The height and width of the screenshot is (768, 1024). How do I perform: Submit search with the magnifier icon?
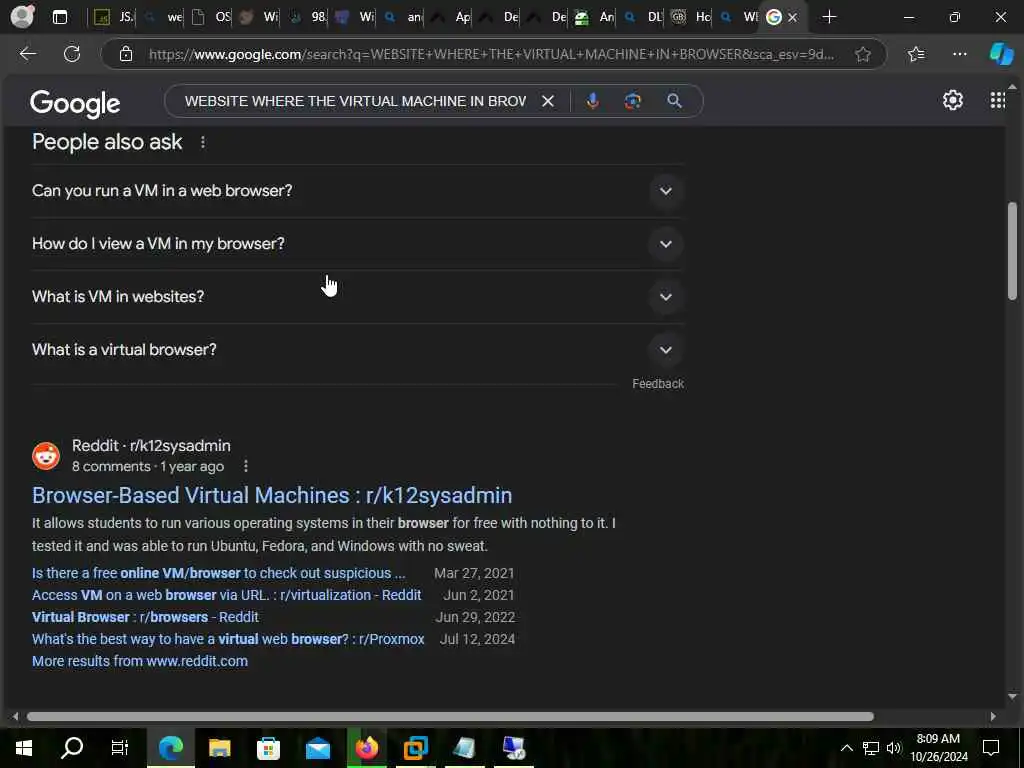point(675,101)
